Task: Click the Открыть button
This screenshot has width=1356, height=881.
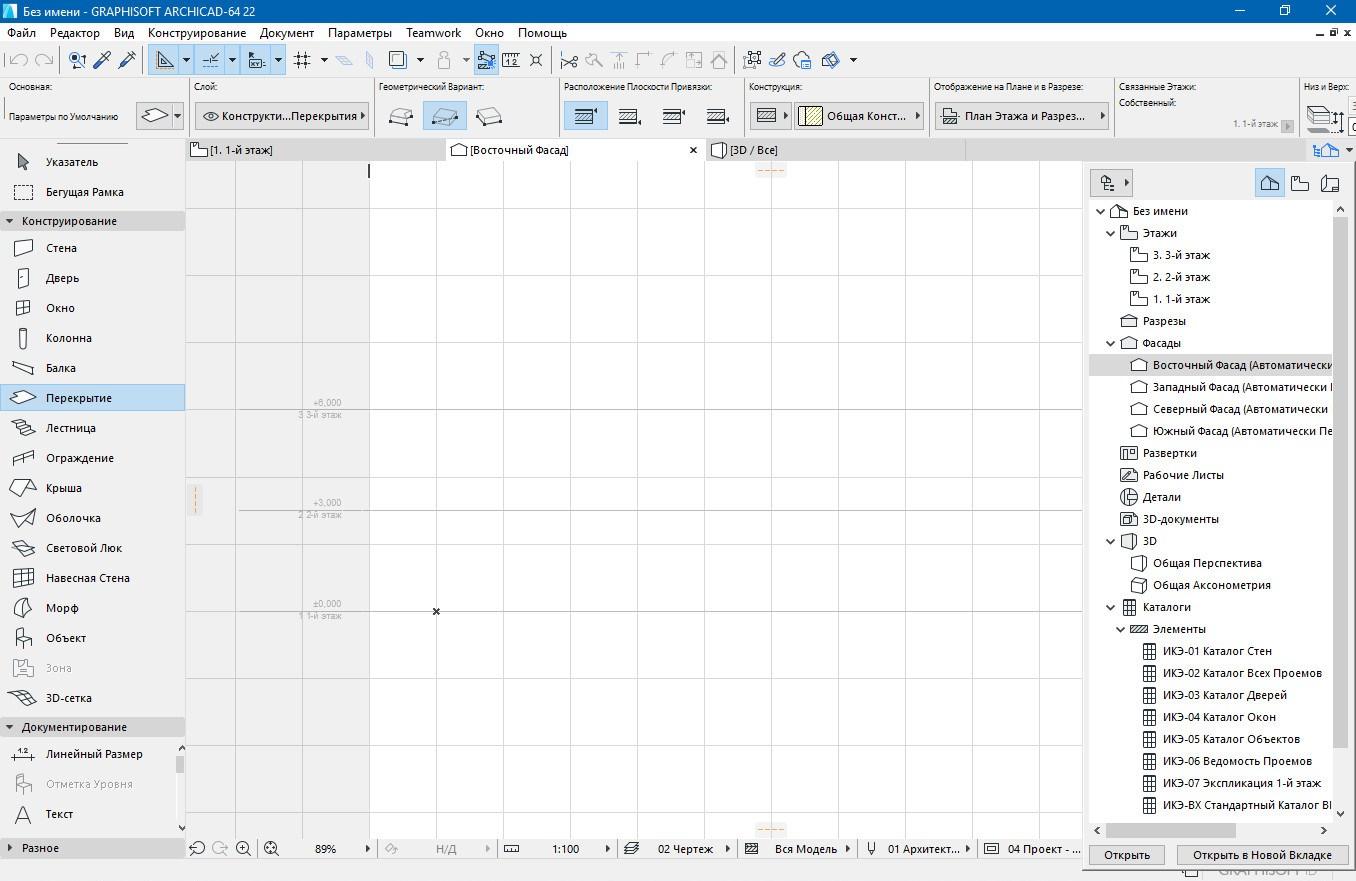Action: 1127,855
